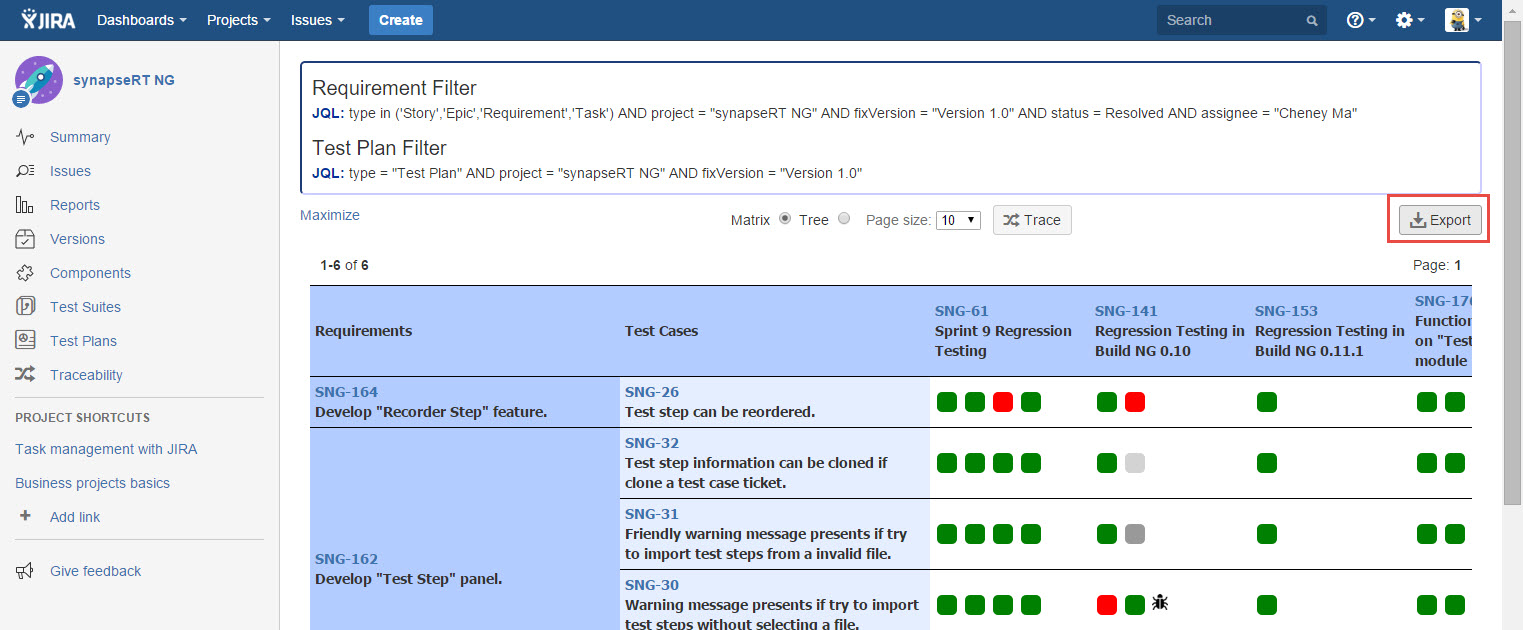
Task: Open the Business projects basics shortcut
Action: [92, 483]
